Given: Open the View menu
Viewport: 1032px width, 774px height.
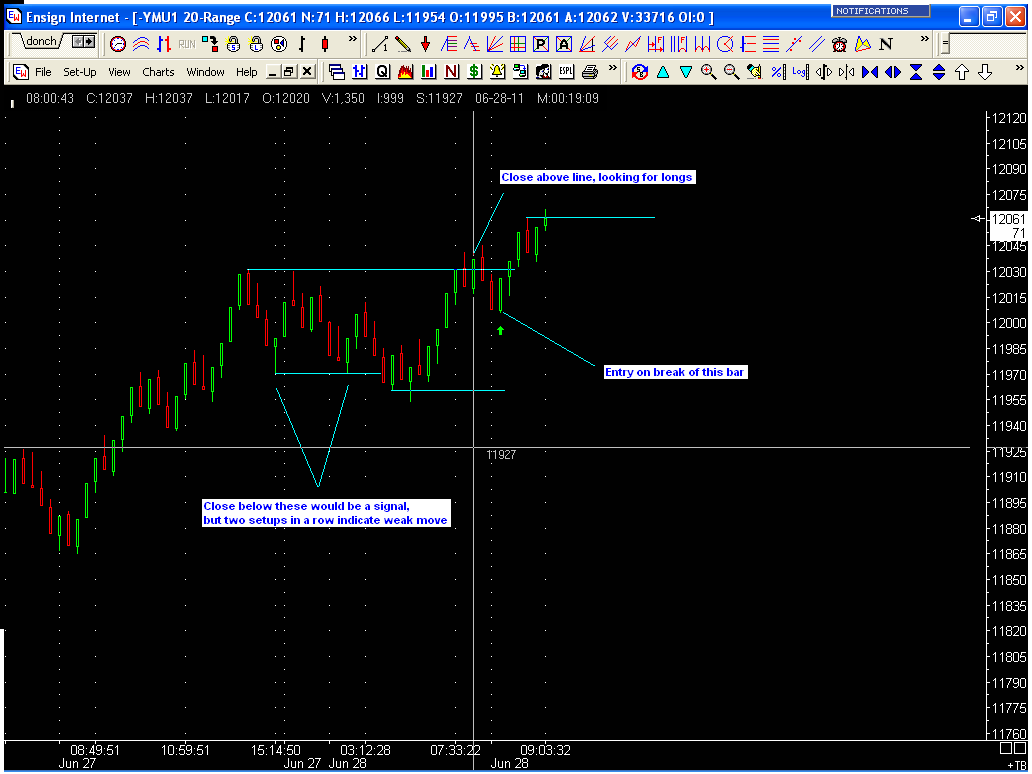Looking at the screenshot, I should 119,72.
